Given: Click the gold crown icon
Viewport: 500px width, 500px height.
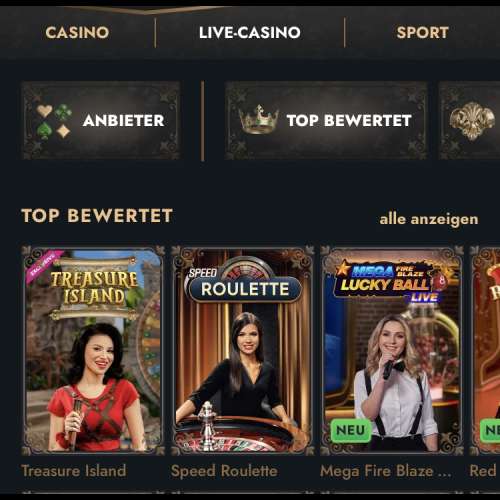Looking at the screenshot, I should [x=259, y=119].
